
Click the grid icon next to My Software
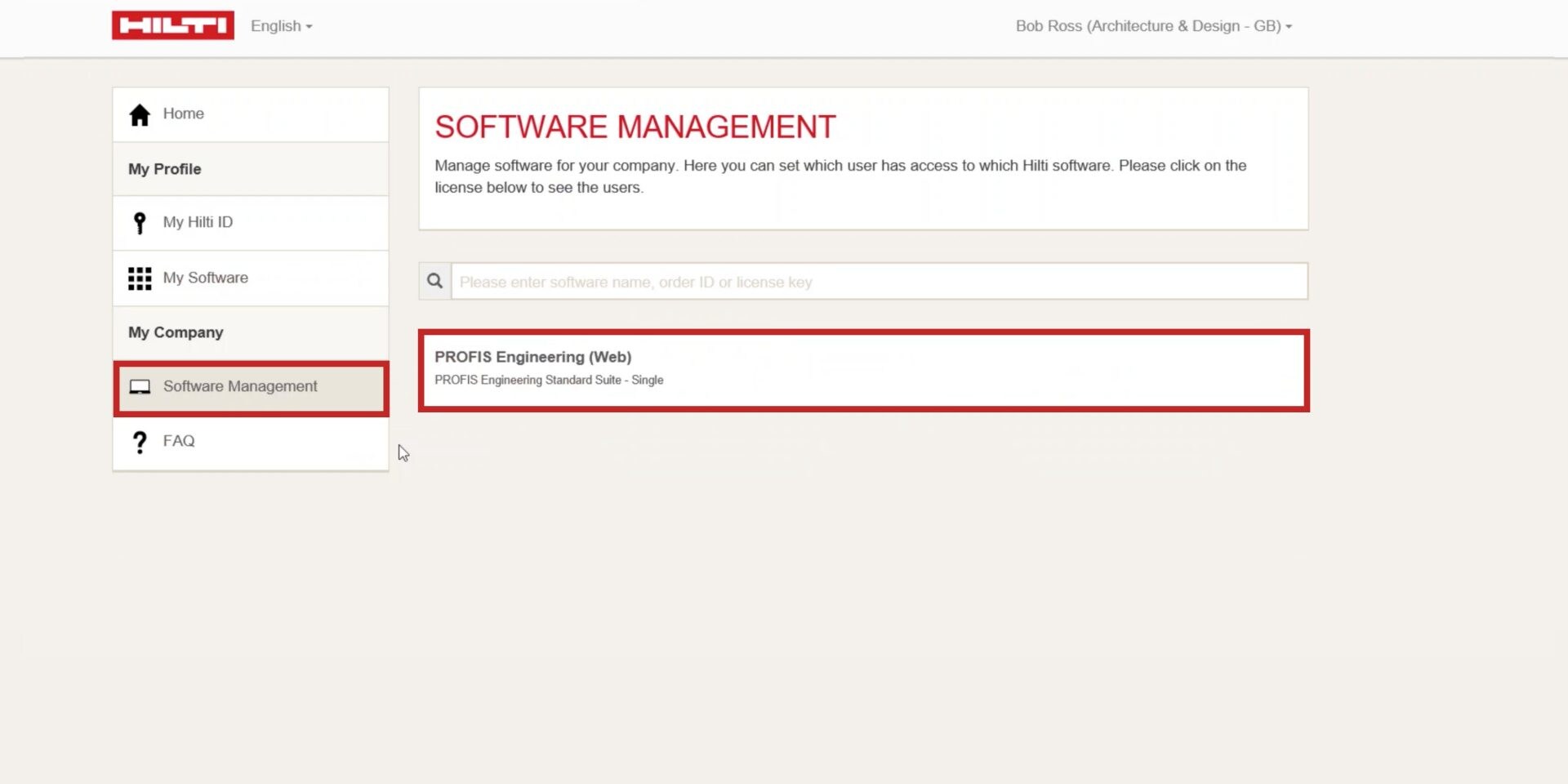point(140,278)
